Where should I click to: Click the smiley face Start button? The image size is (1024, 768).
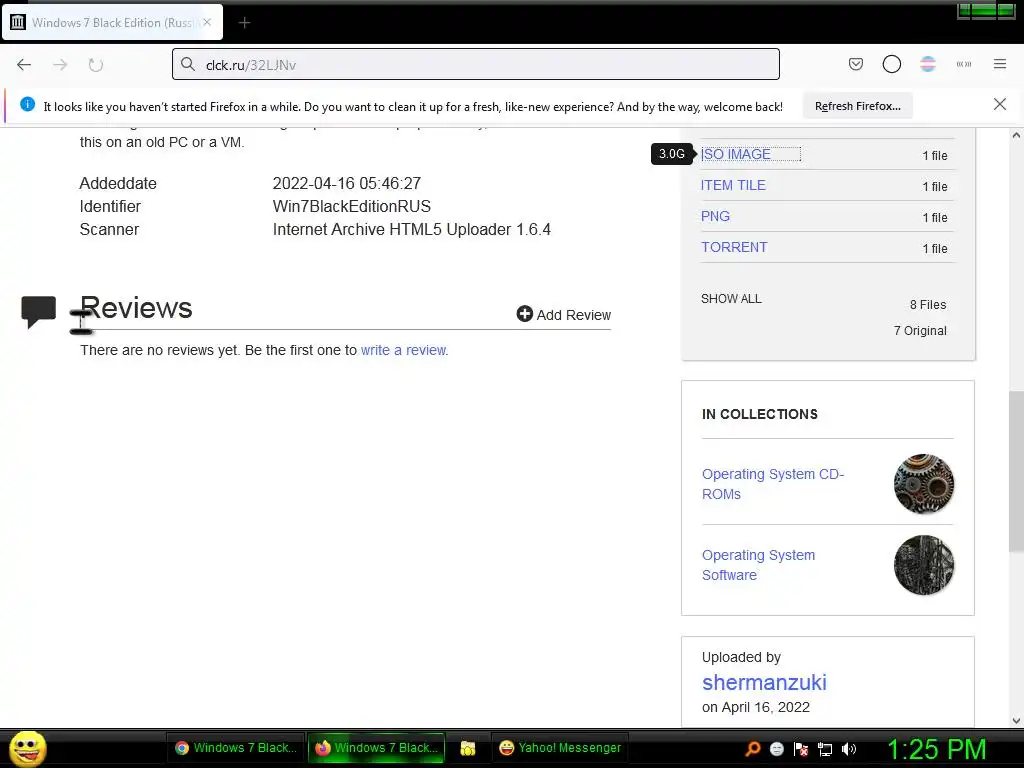[x=27, y=748]
